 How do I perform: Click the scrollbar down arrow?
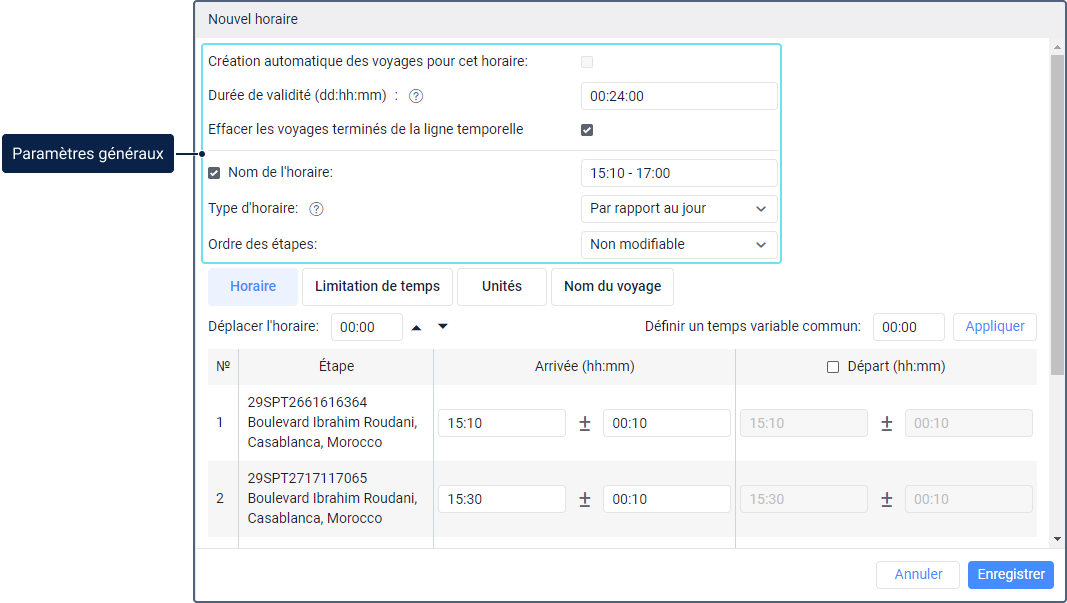tap(1057, 539)
